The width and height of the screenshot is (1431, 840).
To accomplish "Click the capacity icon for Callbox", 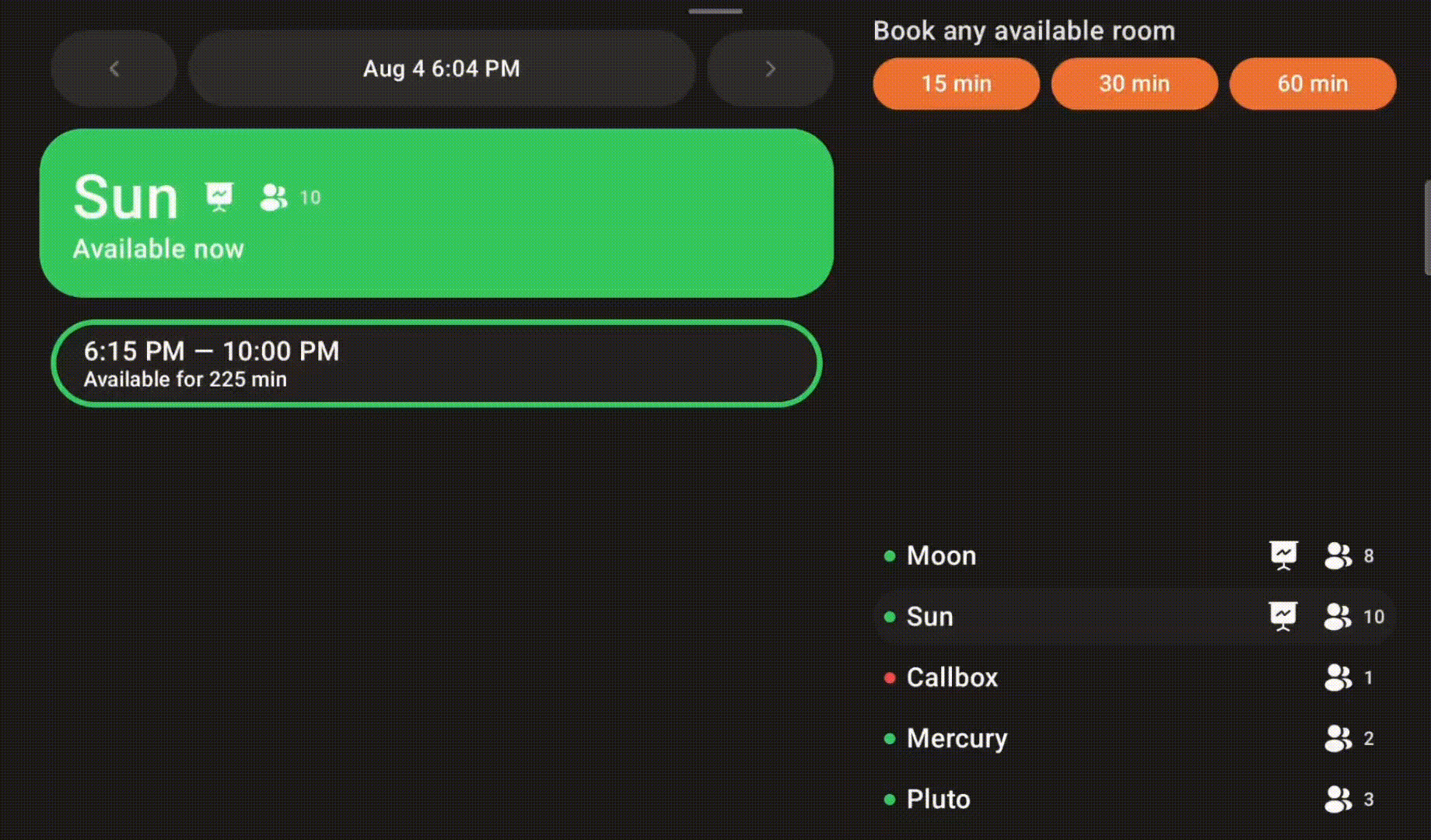I will point(1338,677).
